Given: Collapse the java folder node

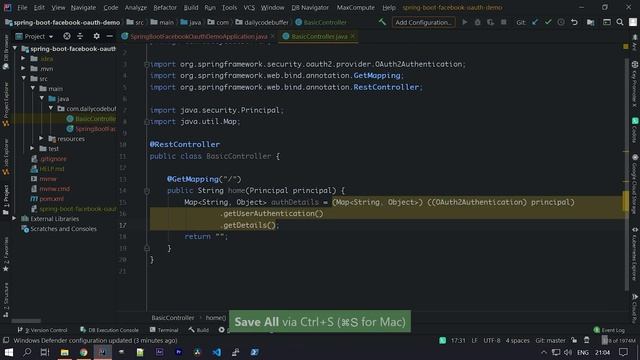Looking at the screenshot, I should click(x=42, y=98).
